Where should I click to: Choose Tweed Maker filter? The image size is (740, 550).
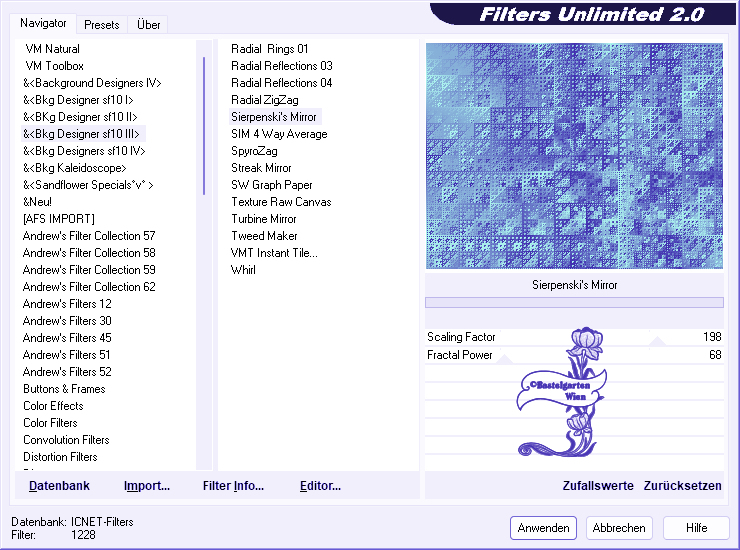(264, 236)
